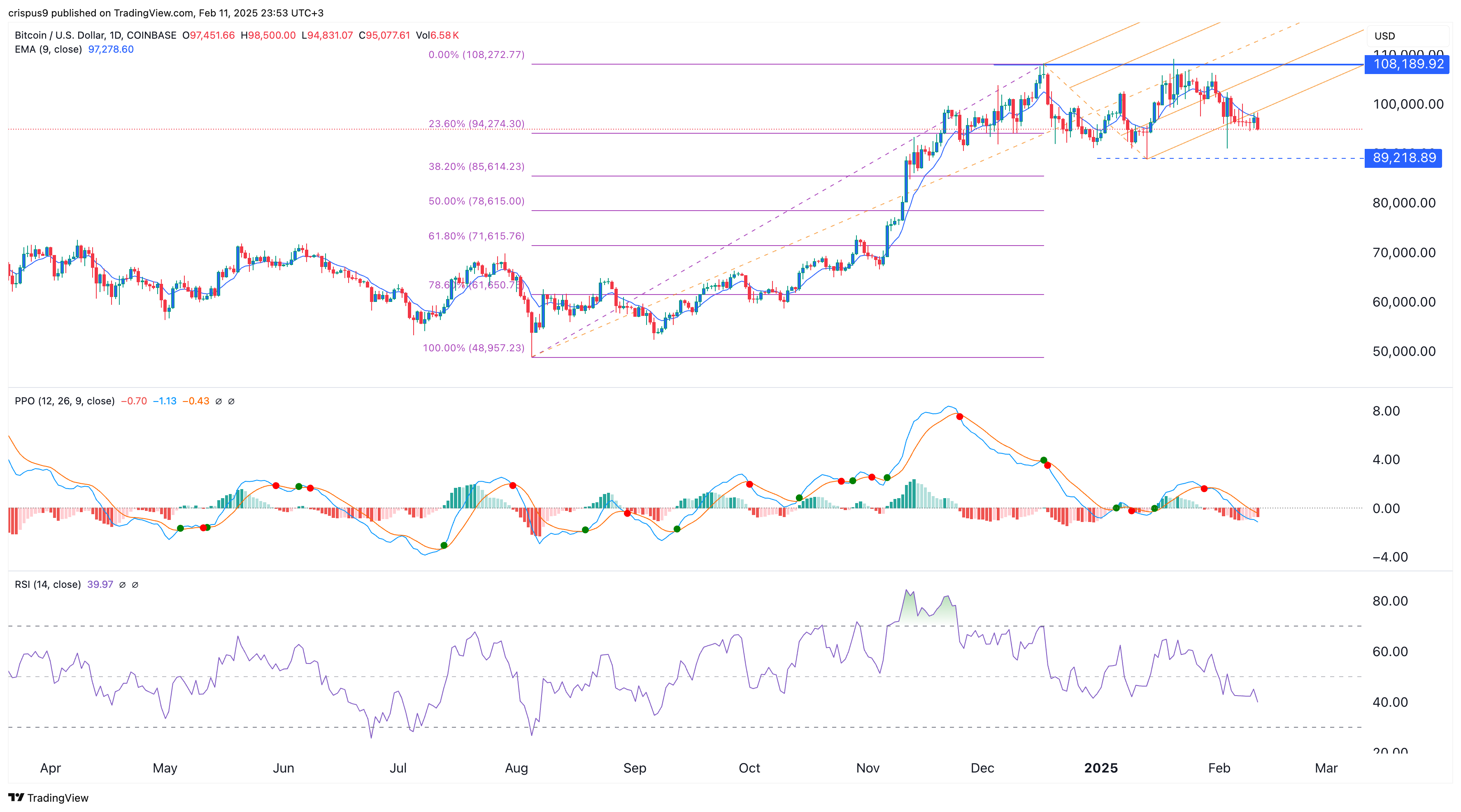Click the May label on time axis
This screenshot has height=812, width=1461.
point(165,768)
